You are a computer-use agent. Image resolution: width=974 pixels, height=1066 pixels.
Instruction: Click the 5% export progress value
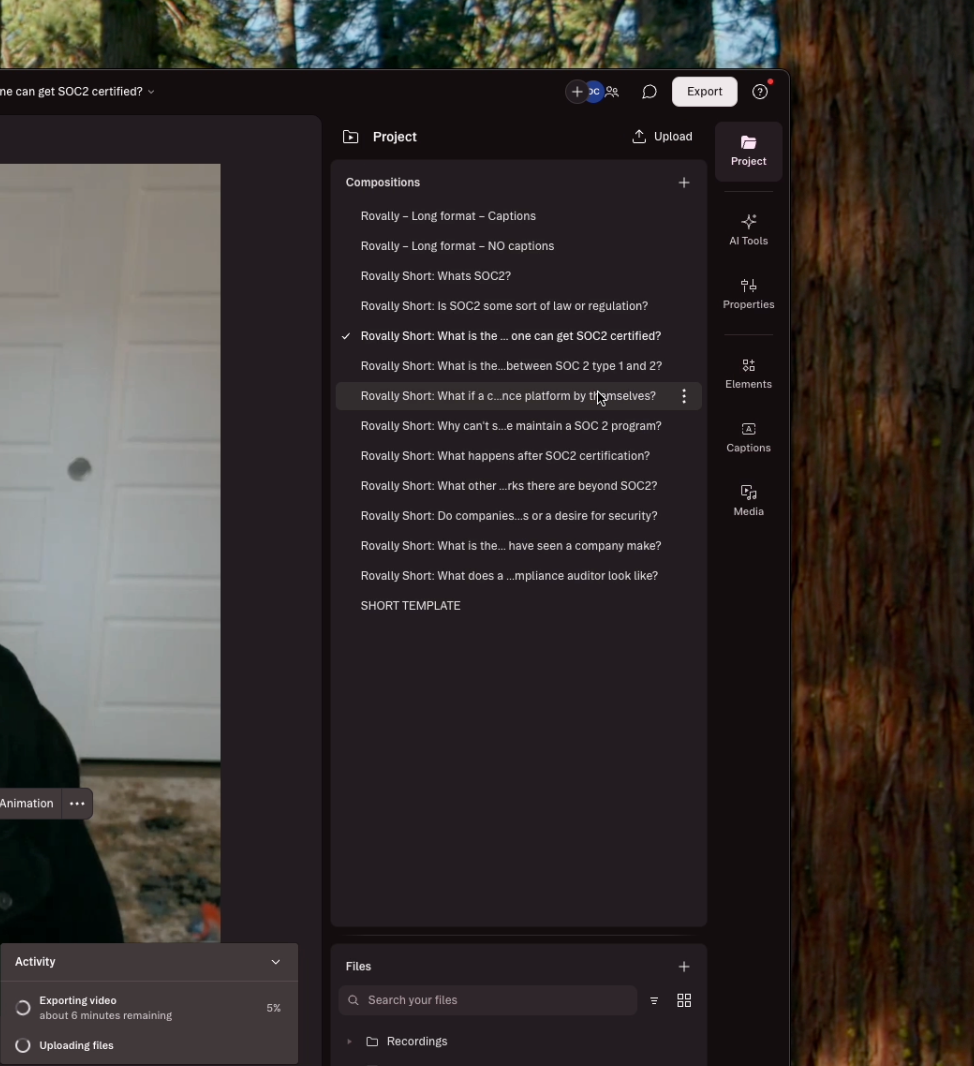pos(273,1008)
